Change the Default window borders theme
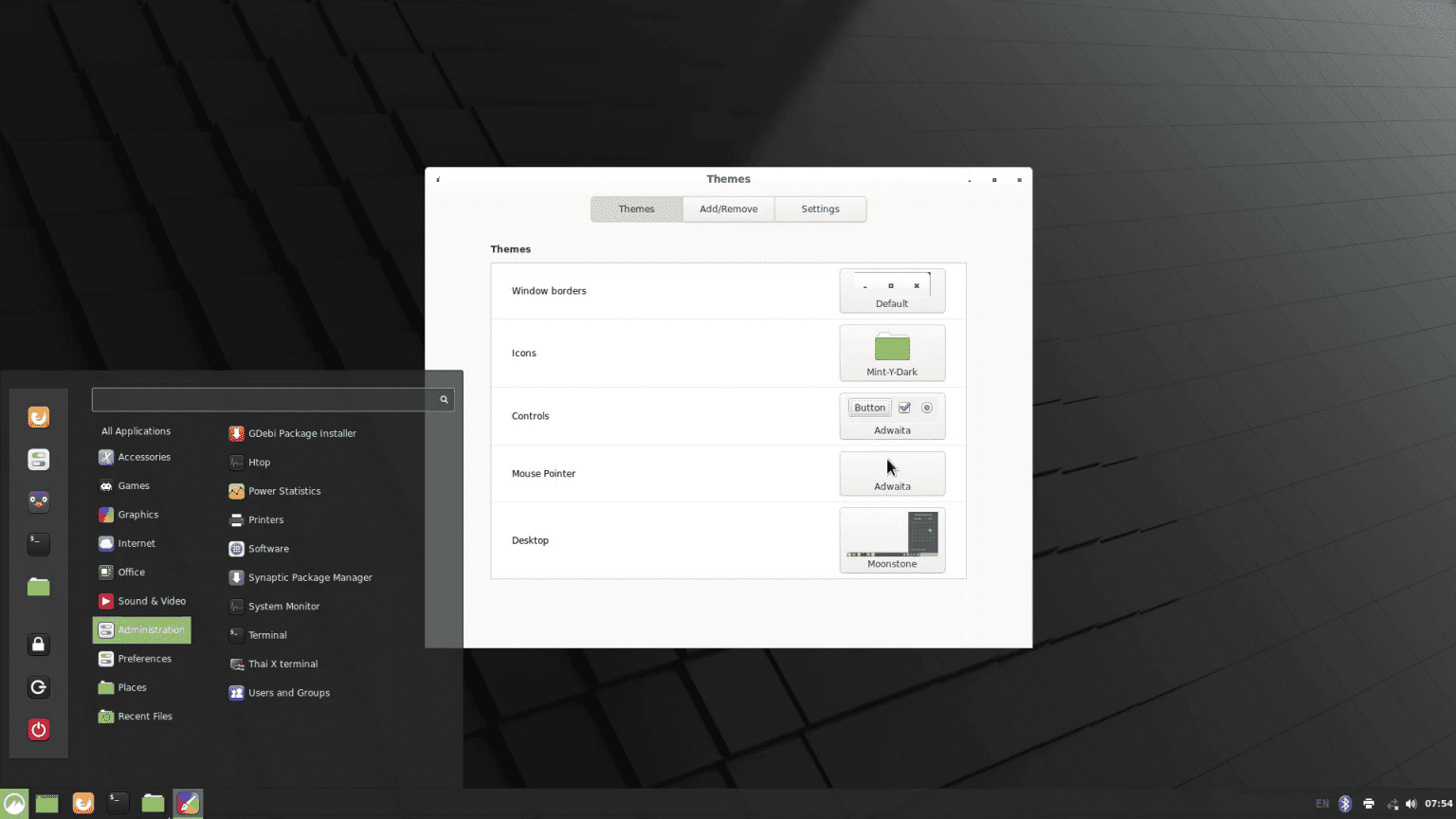 (891, 290)
